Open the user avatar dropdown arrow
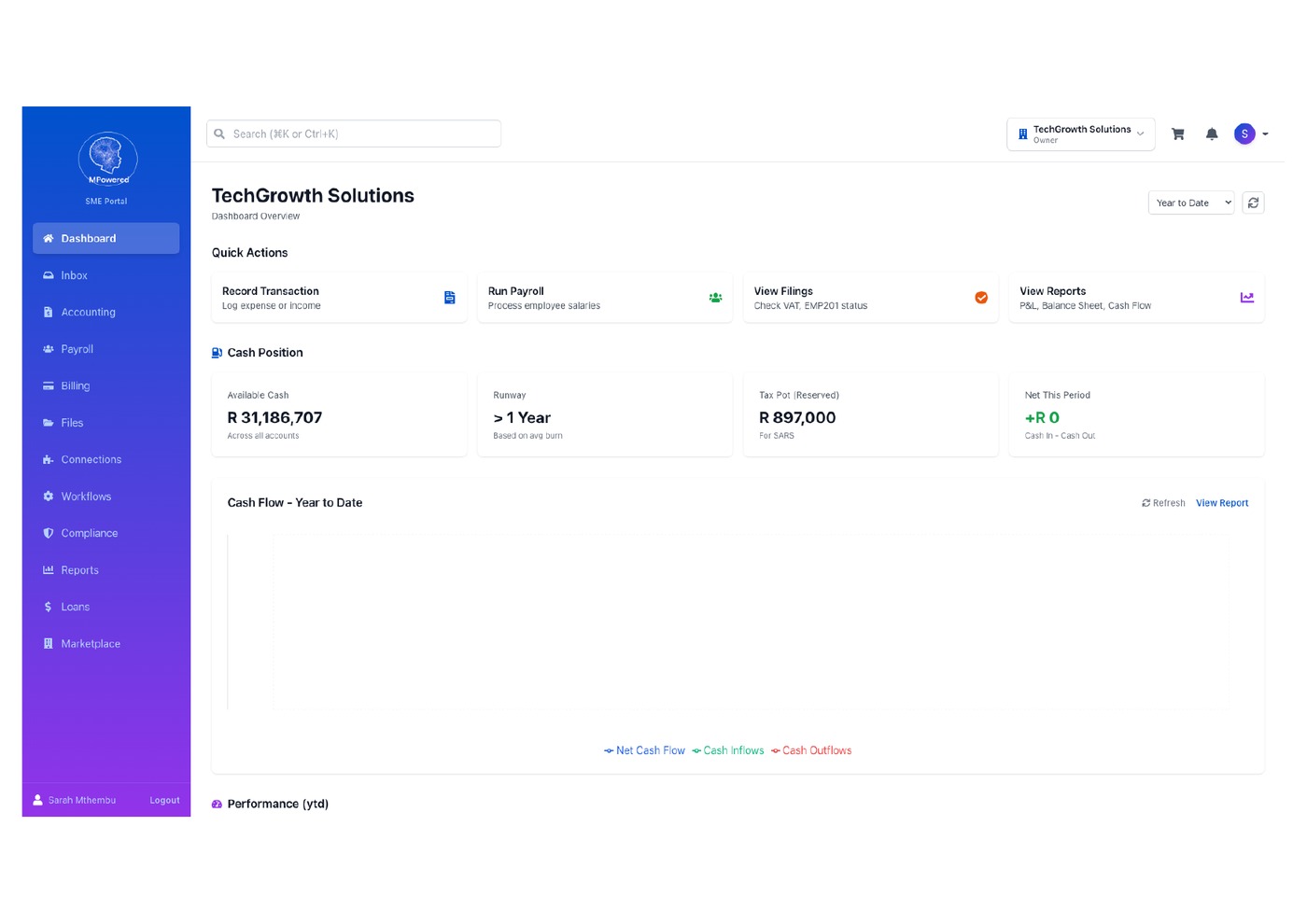 (1266, 133)
